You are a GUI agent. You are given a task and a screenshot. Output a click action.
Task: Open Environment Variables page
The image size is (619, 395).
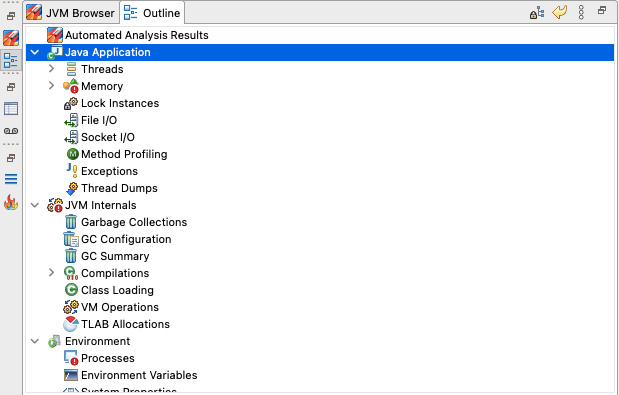(x=139, y=375)
